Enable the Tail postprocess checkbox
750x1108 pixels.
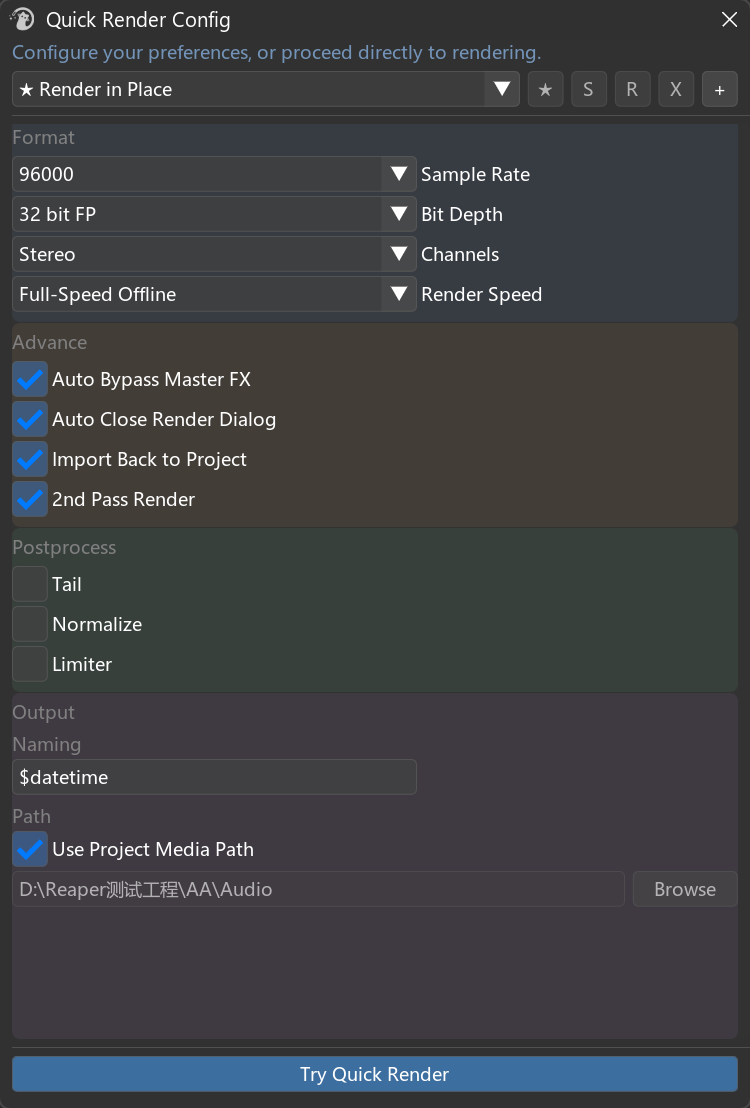point(30,584)
